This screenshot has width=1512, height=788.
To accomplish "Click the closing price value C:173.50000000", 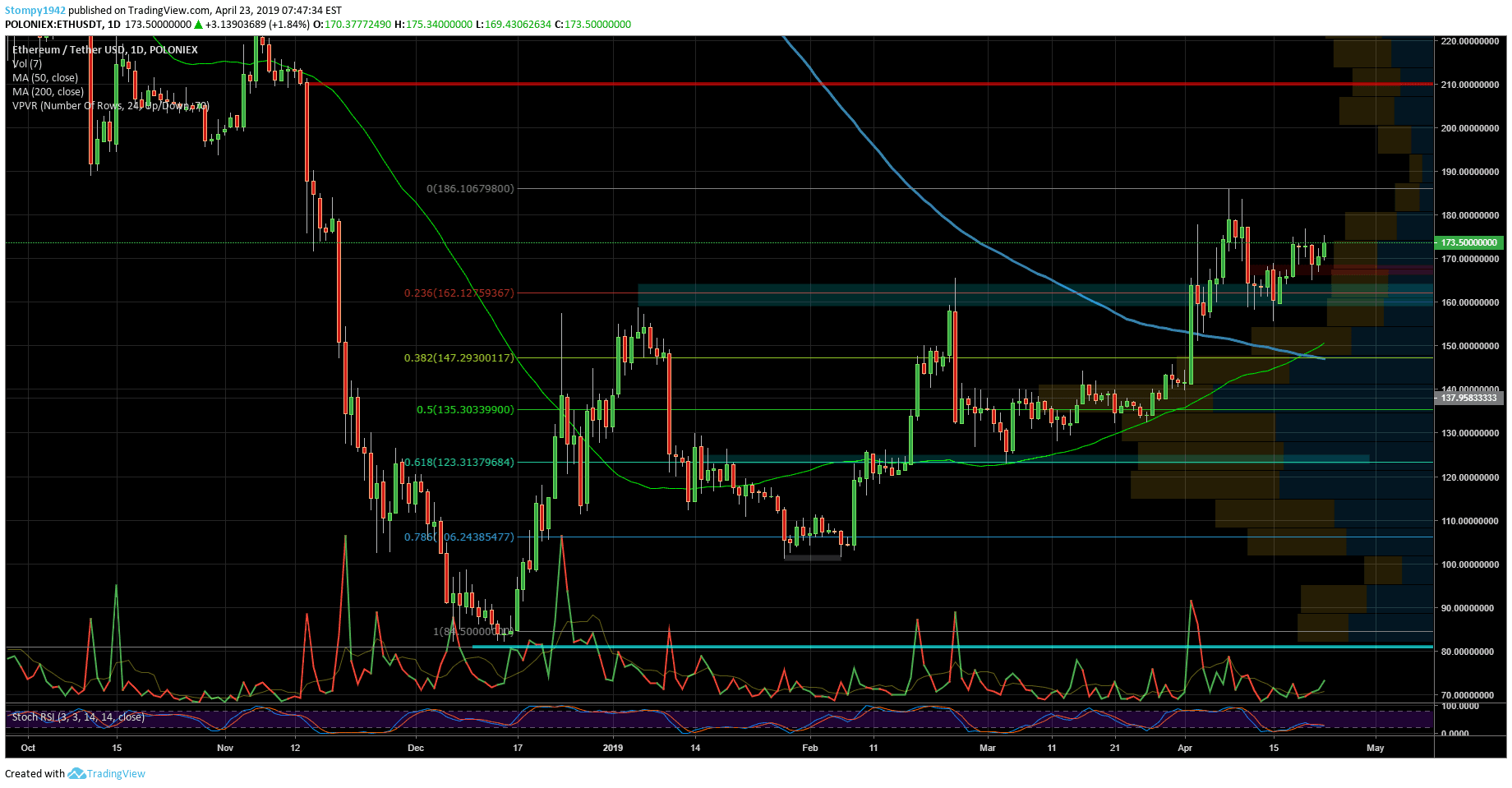I will pos(592,25).
